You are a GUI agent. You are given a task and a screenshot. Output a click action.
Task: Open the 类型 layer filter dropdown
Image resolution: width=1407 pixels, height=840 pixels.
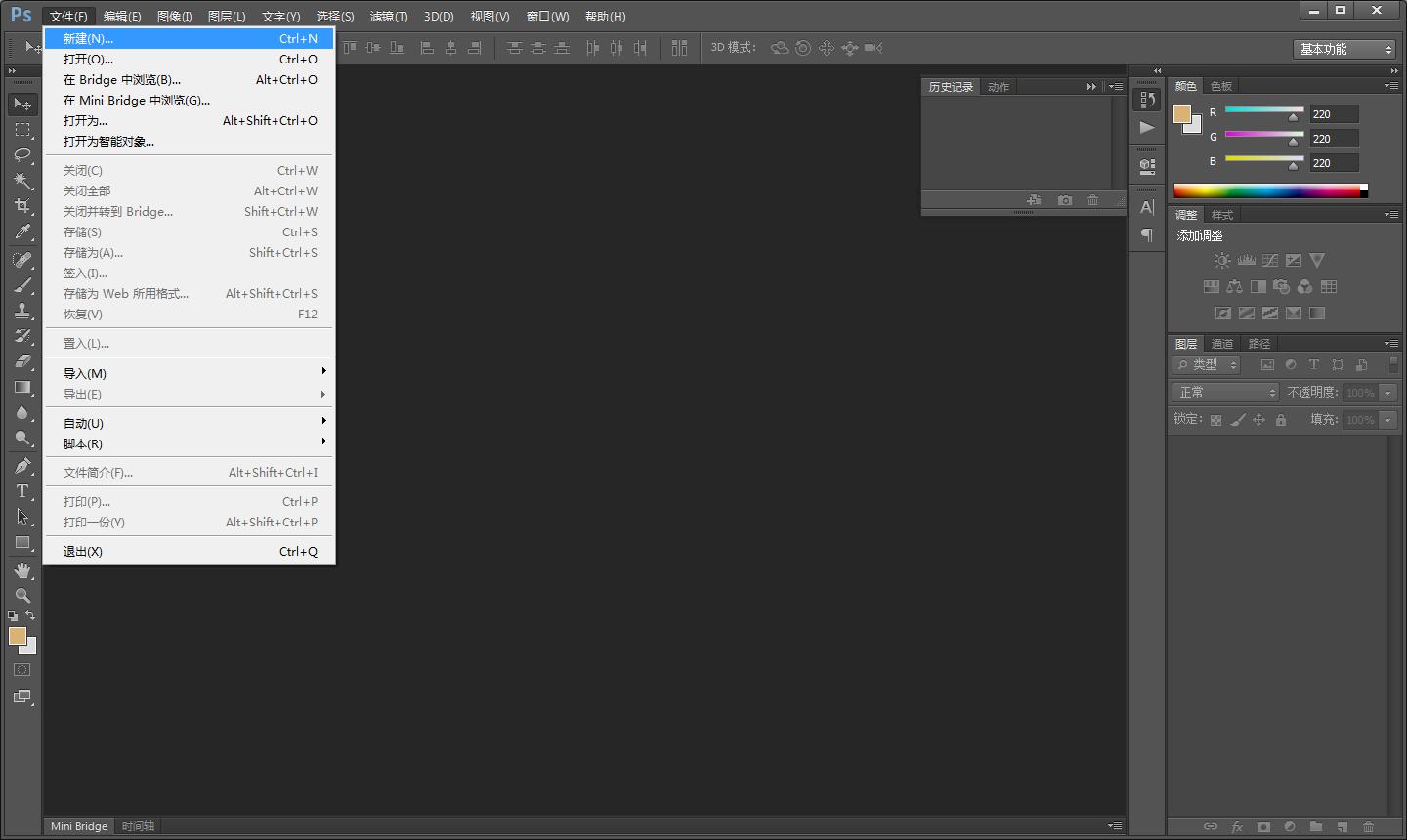[1207, 364]
